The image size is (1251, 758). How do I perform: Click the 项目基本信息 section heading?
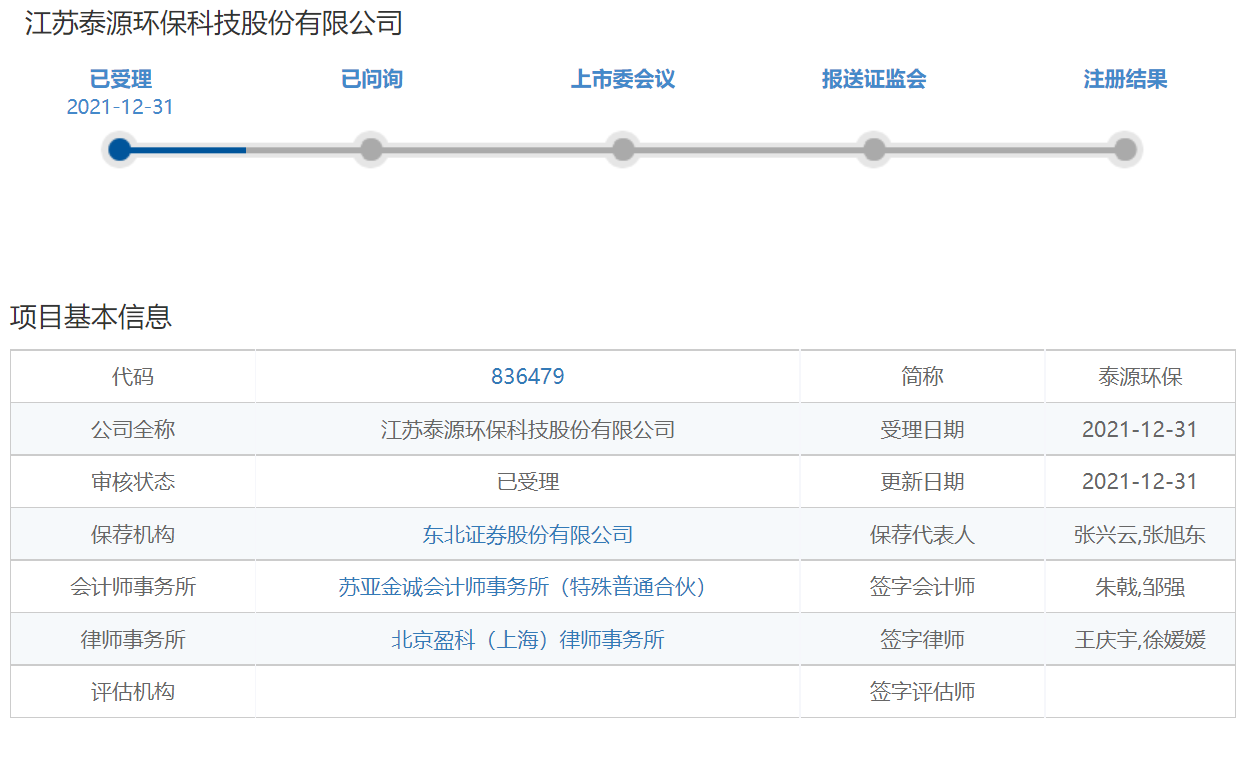[x=91, y=317]
